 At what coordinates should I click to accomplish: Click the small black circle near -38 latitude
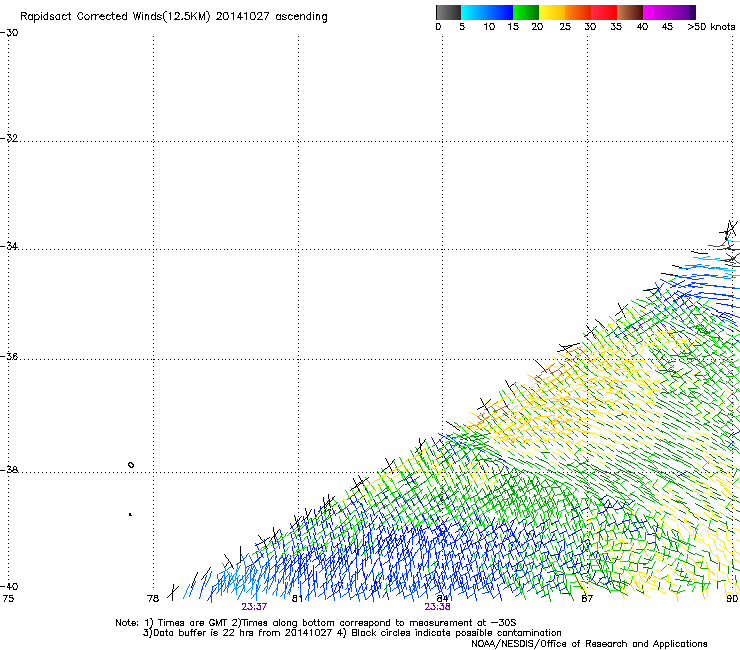pyautogui.click(x=131, y=465)
